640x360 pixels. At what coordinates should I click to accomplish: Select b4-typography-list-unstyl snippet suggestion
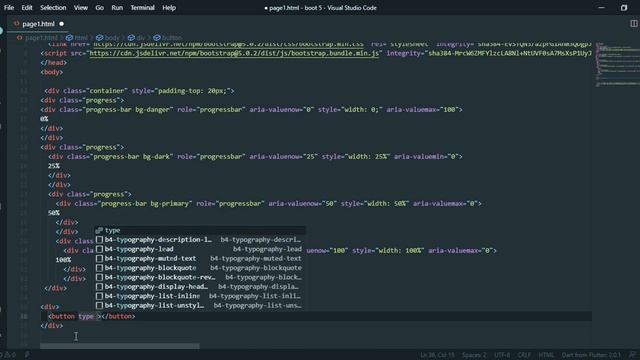[x=200, y=305]
